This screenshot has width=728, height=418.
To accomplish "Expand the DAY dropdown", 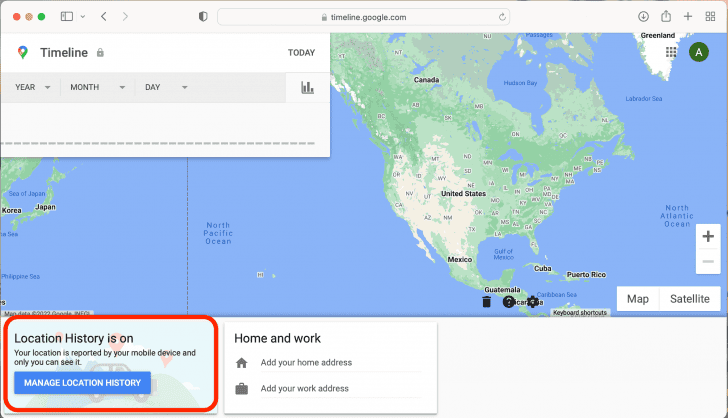I will coord(166,87).
